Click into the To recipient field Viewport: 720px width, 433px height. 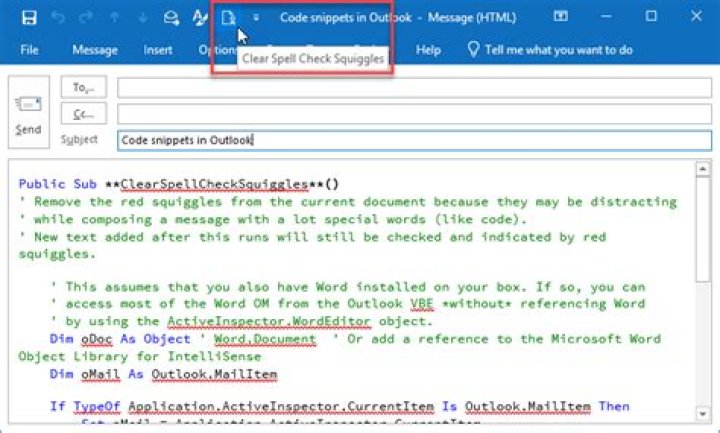click(414, 88)
